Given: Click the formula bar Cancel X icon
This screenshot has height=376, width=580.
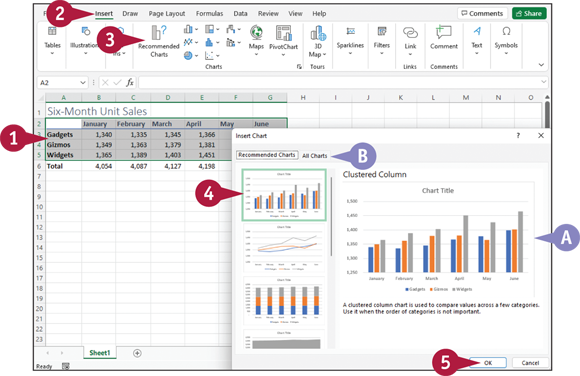Looking at the screenshot, I should pyautogui.click(x=105, y=83).
